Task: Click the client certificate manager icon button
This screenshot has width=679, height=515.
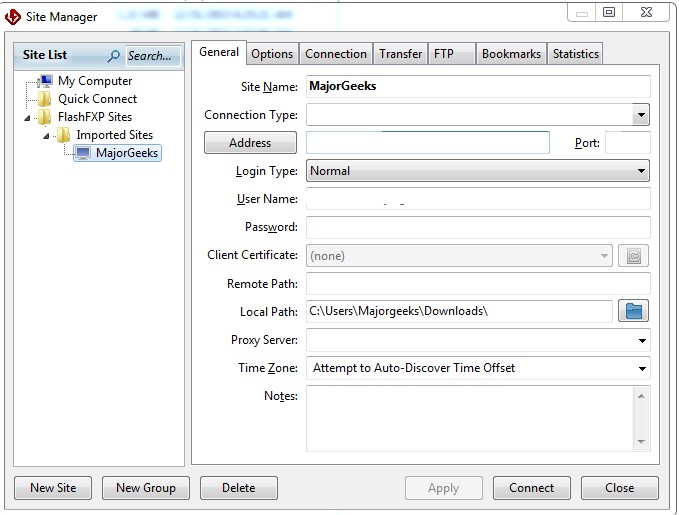Action: click(633, 256)
